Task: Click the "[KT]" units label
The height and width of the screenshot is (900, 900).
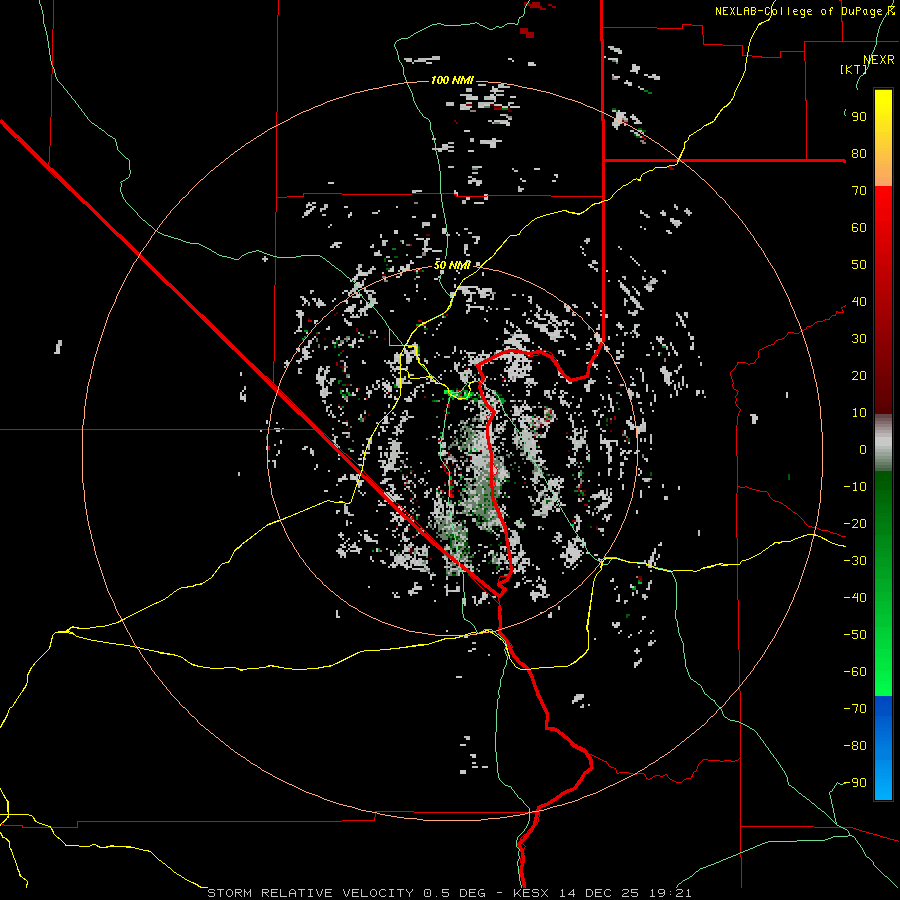Action: click(853, 69)
